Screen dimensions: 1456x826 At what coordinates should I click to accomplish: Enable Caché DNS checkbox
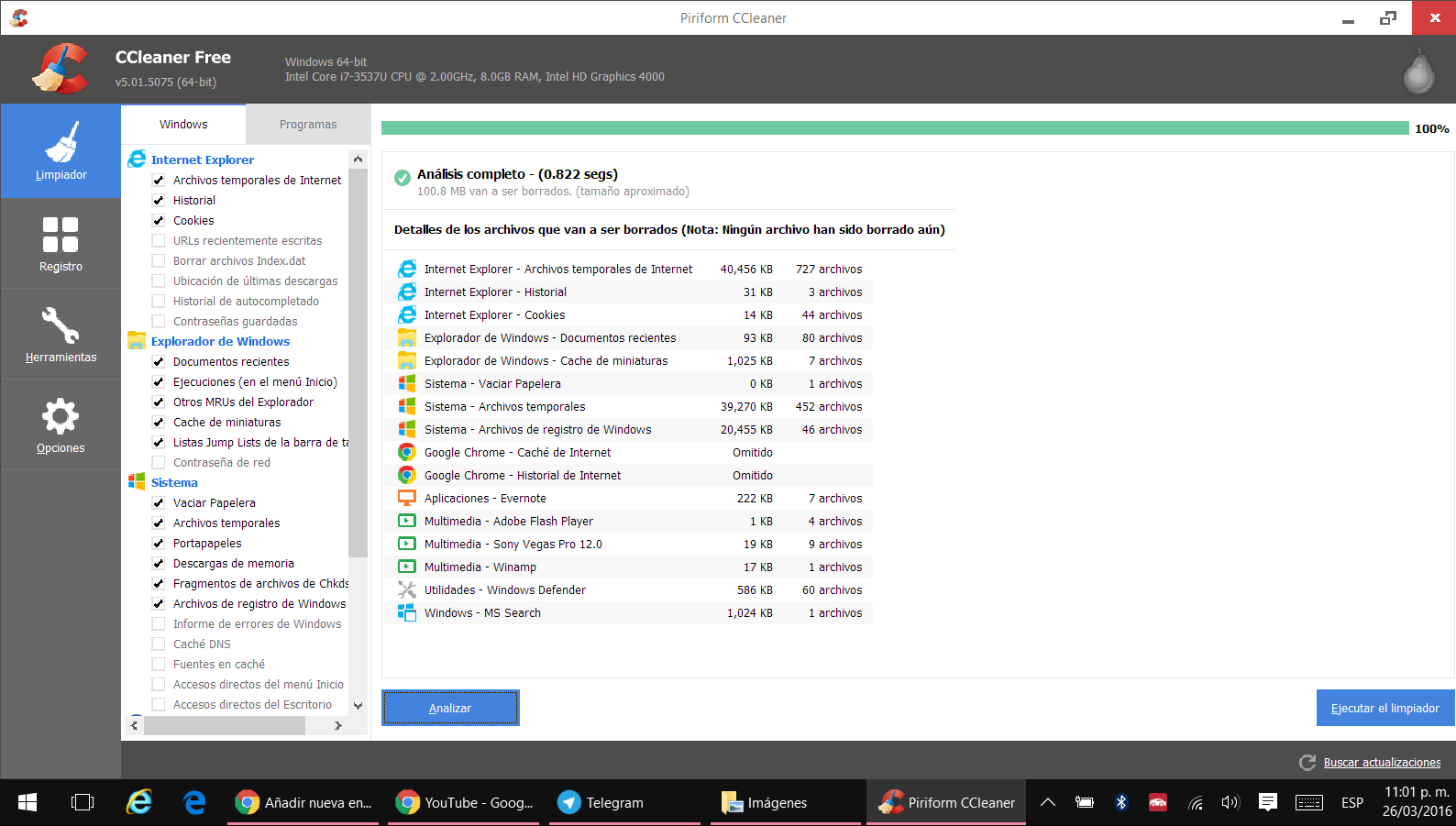[x=159, y=644]
